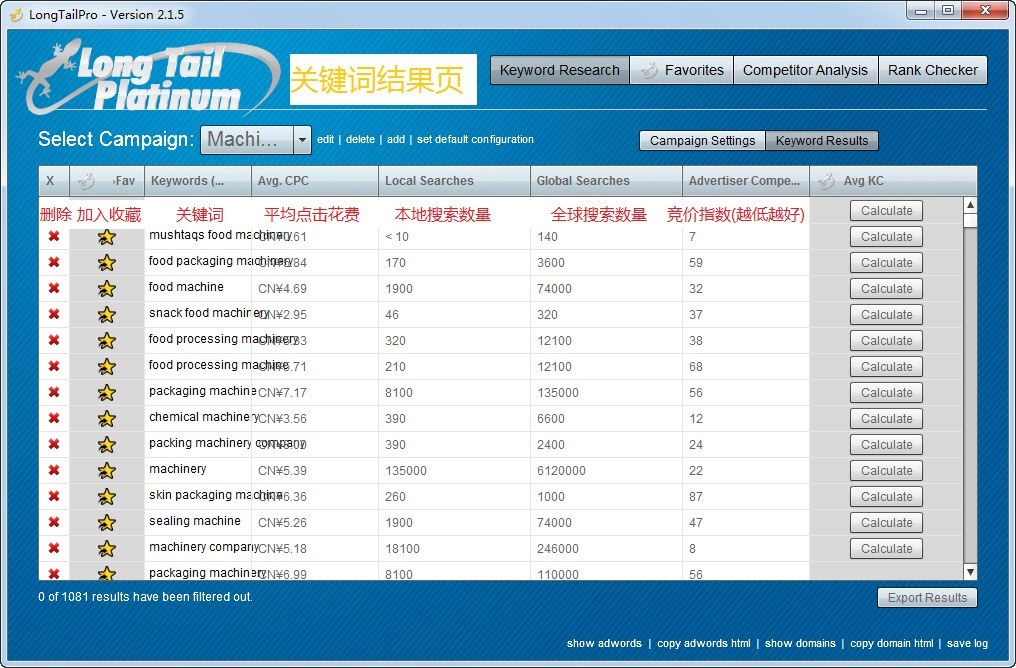Screen dimensions: 1016x668
Task: Click the edit campaign link
Action: click(325, 139)
